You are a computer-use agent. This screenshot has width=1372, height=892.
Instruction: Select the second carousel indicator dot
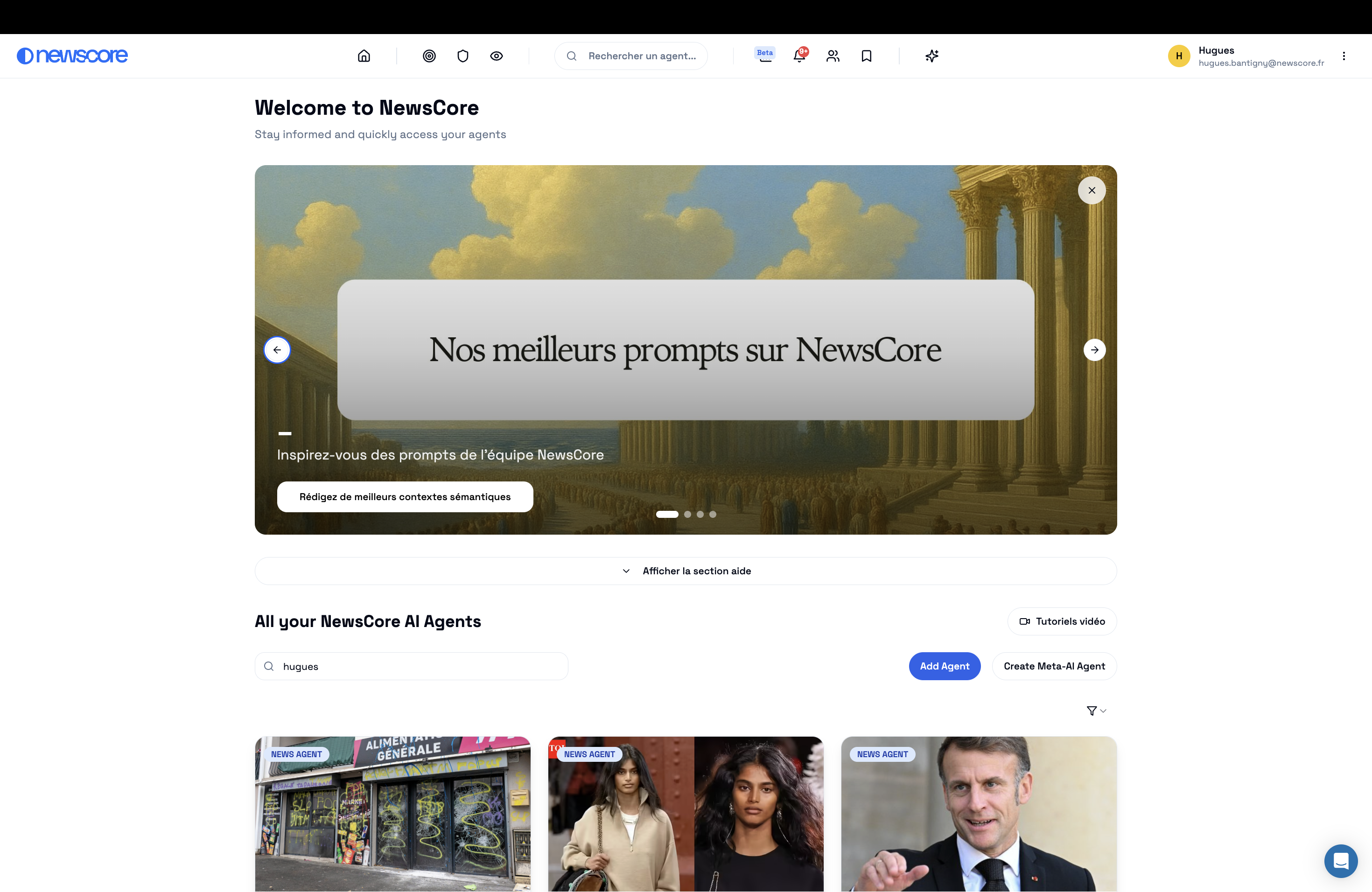(x=688, y=514)
